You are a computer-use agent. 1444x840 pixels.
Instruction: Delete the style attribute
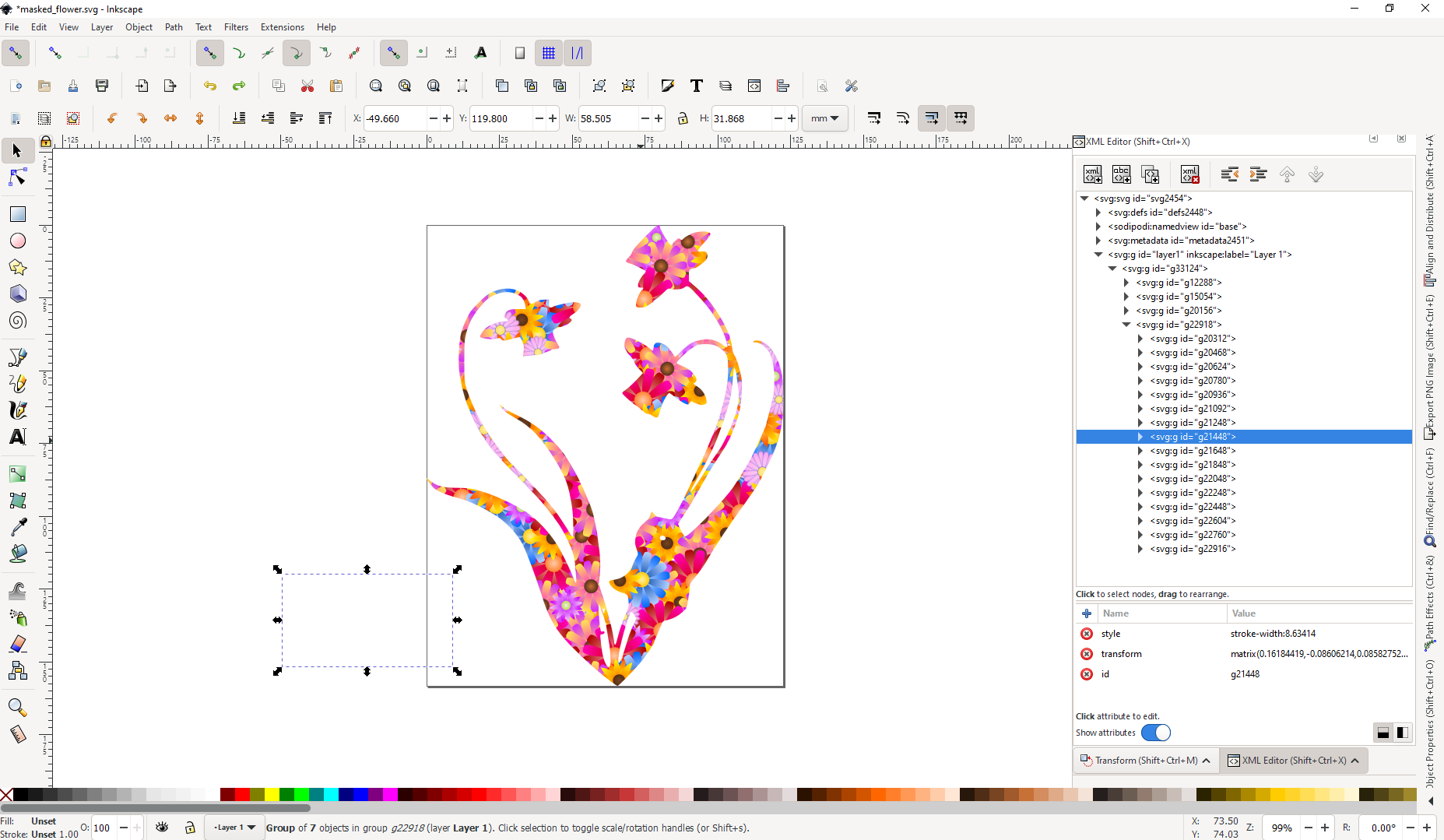click(x=1087, y=634)
